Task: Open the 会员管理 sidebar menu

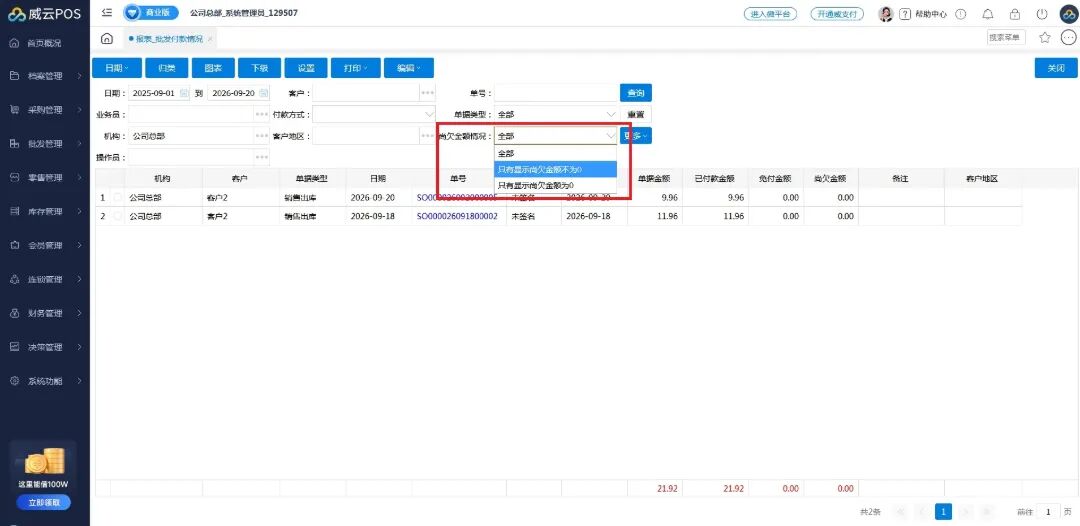Action: (45, 245)
